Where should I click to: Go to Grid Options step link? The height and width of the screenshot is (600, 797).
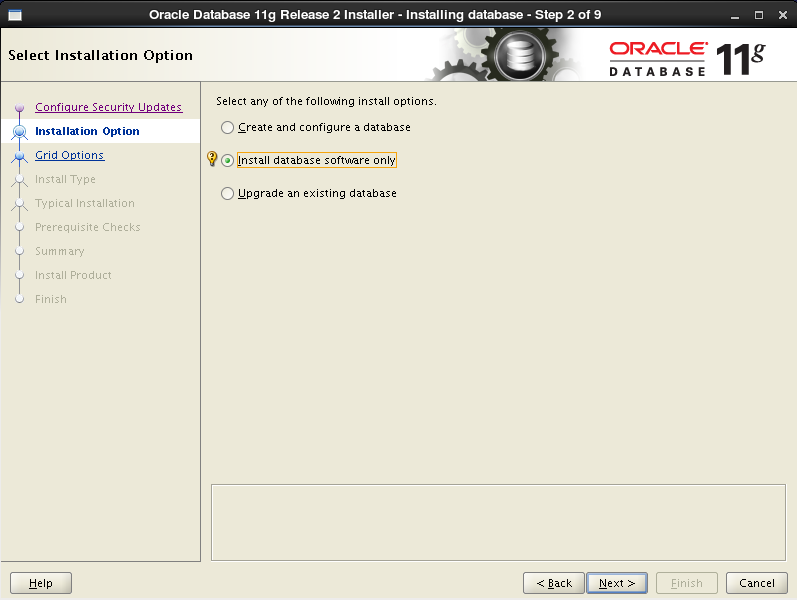pyautogui.click(x=70, y=155)
